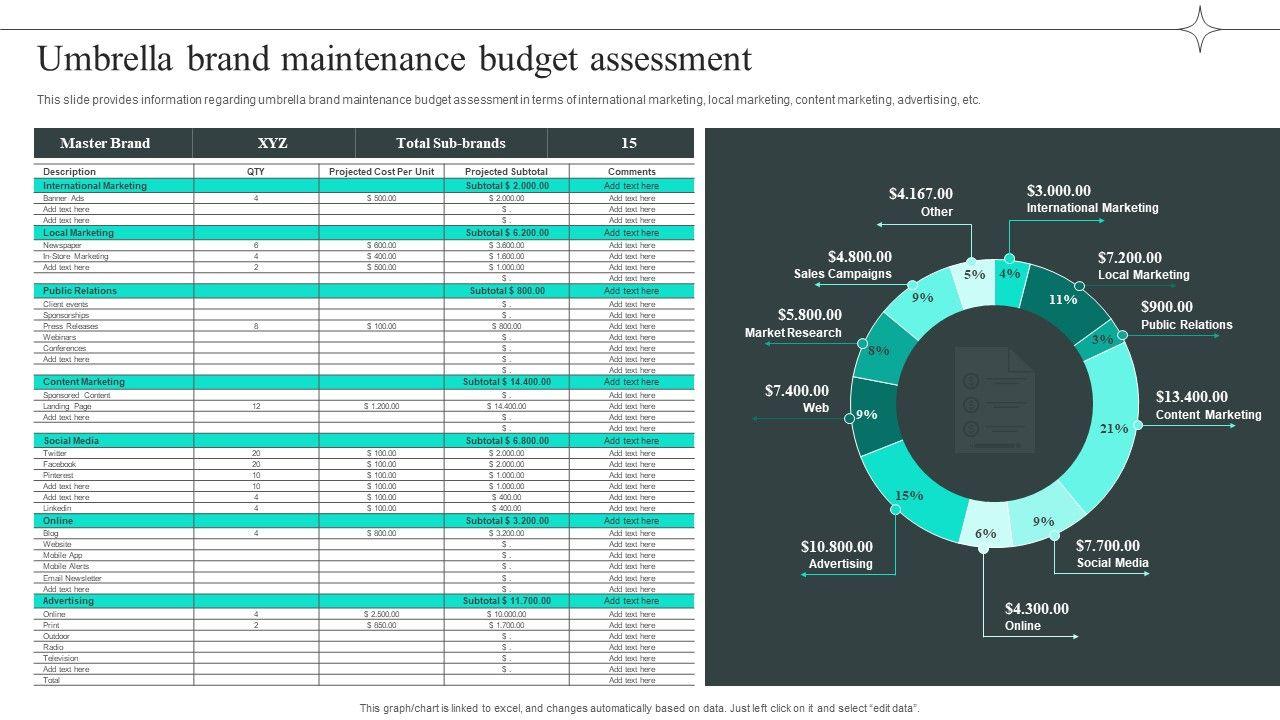Click the 'Market Research' chart label
This screenshot has width=1280, height=720.
(x=793, y=332)
